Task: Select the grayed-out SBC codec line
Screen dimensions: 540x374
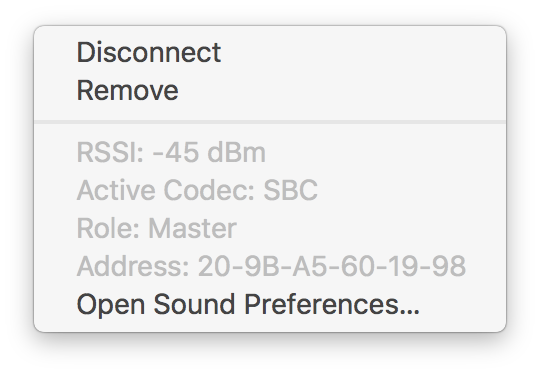Action: 270,190
